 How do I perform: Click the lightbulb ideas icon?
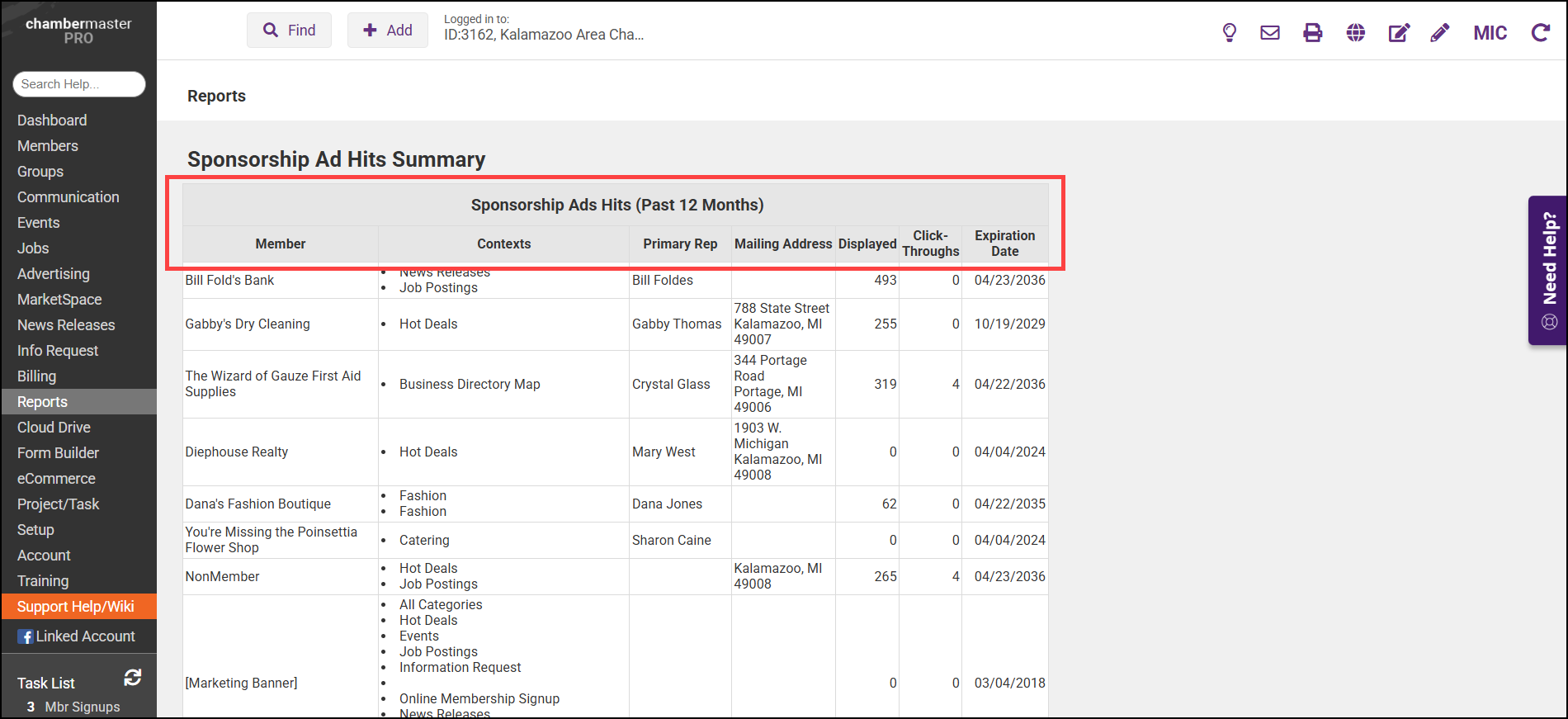pos(1229,33)
